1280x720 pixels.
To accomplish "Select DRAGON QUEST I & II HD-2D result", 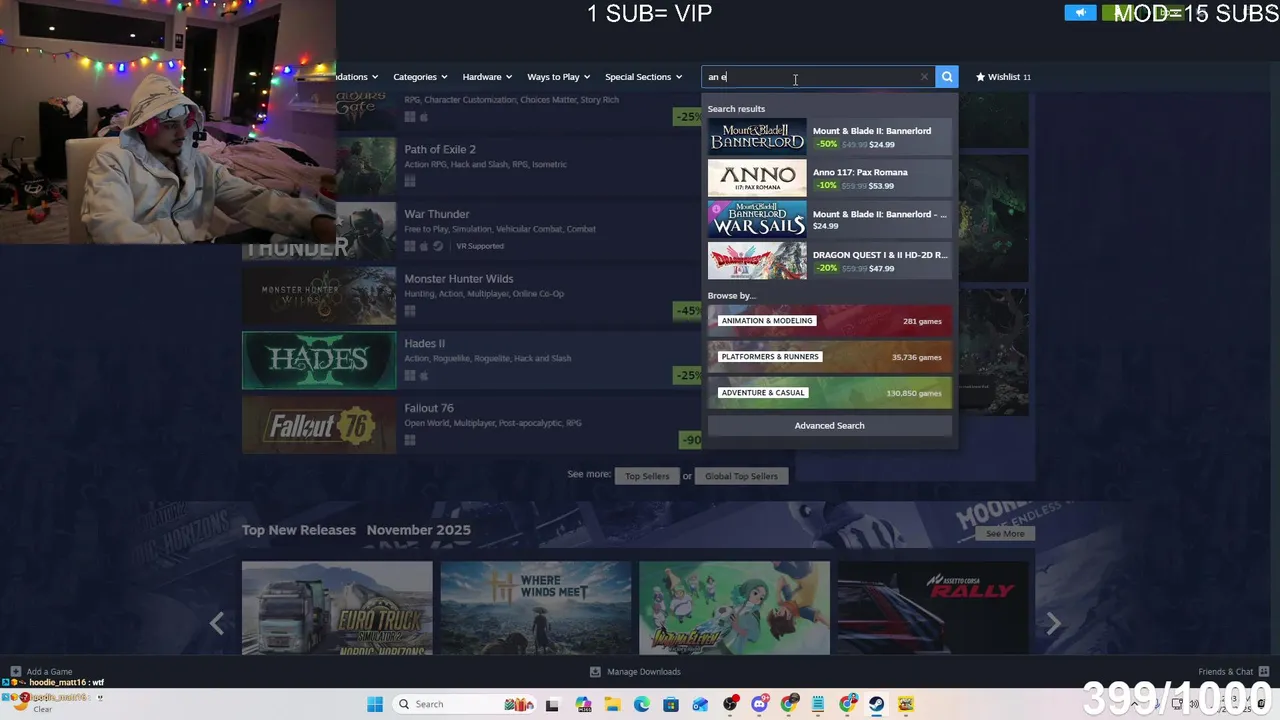I will (x=829, y=261).
